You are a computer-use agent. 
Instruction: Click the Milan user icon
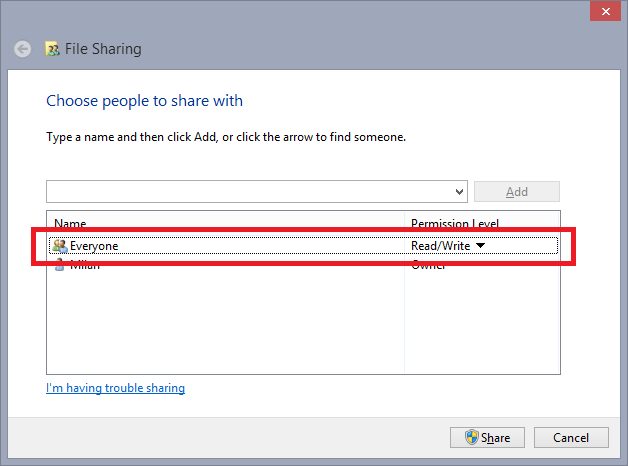60,265
